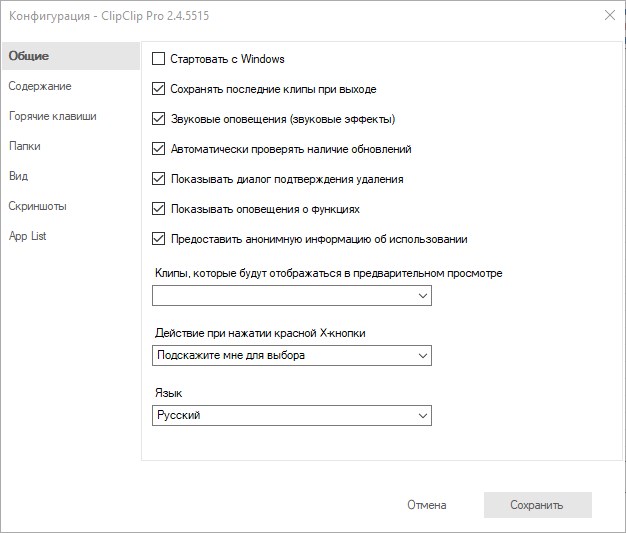The image size is (626, 533).
Task: Uncheck Показывать диалог подтверждения удаления
Action: tap(158, 179)
